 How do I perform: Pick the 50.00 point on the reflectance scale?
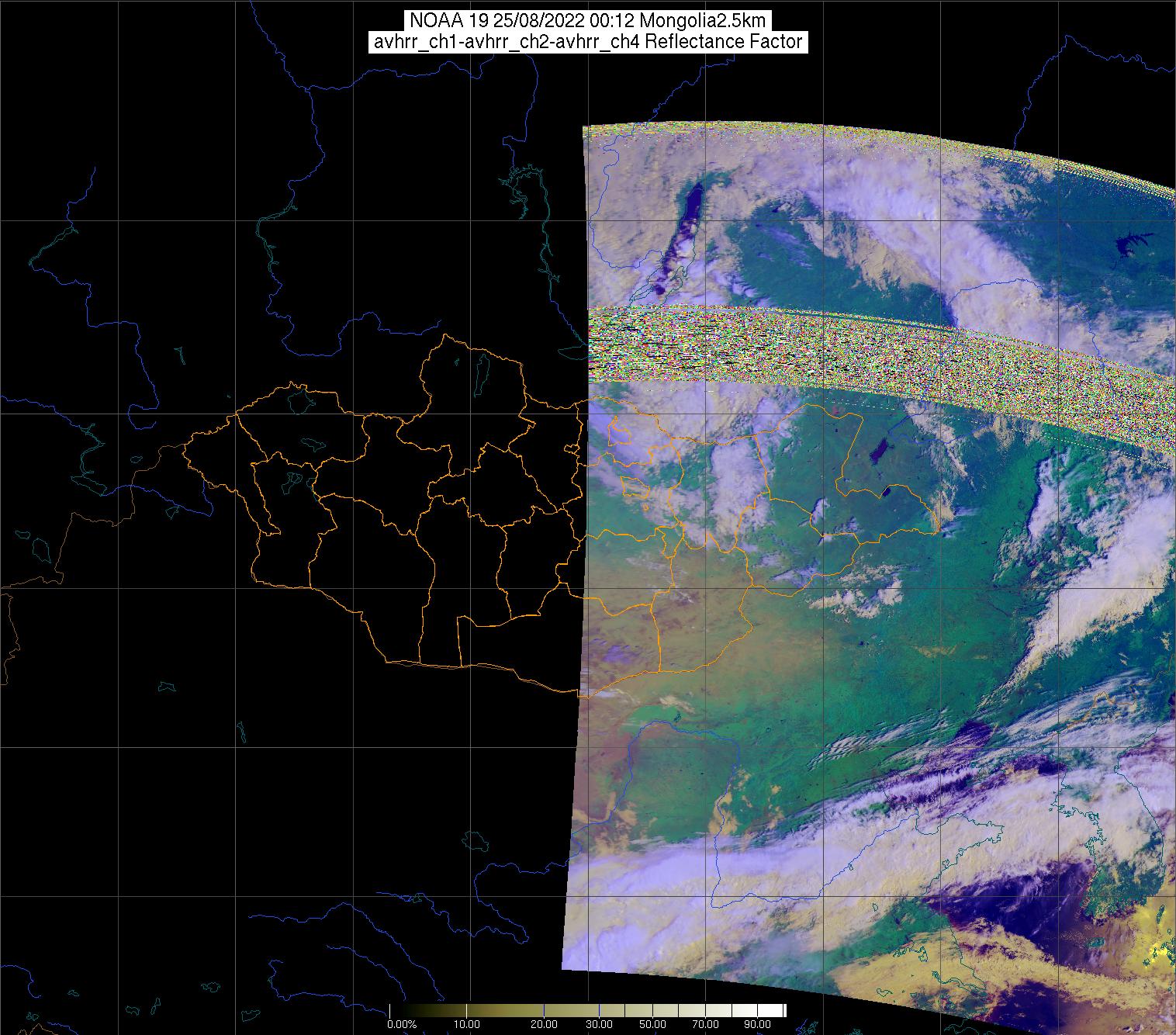pos(654,1024)
